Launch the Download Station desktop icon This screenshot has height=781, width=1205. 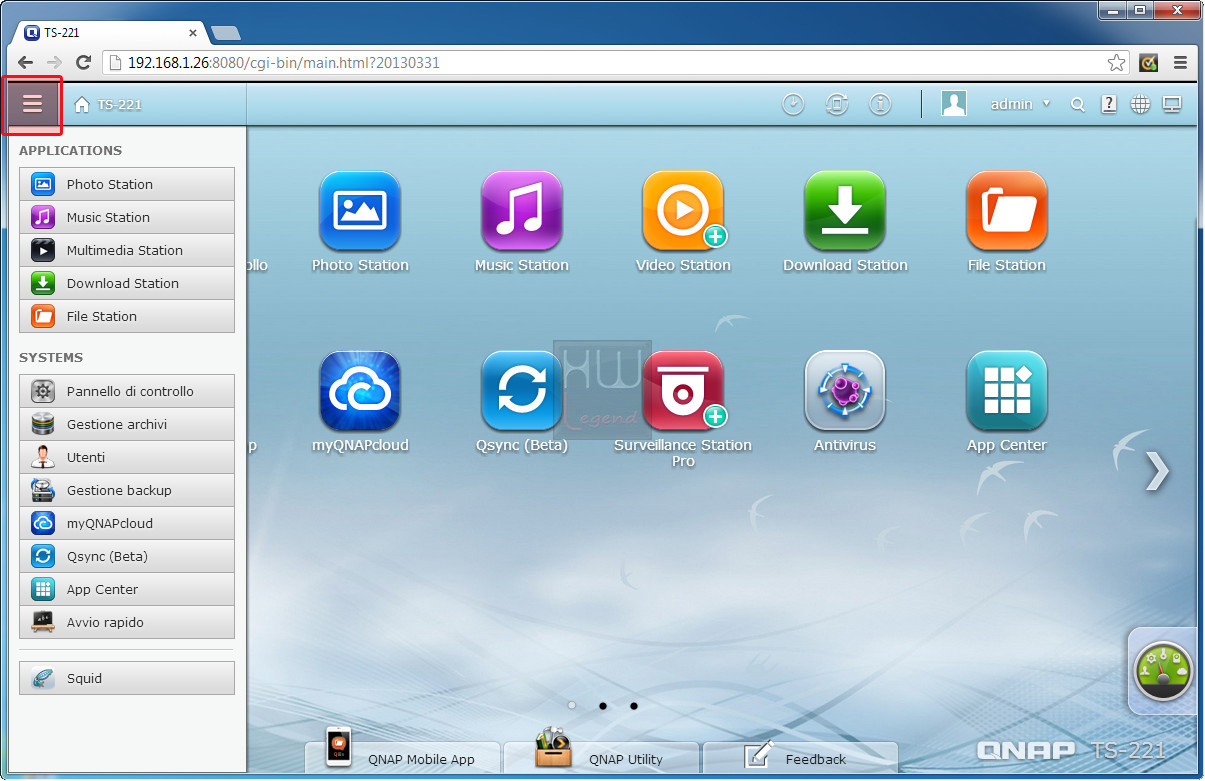tap(845, 211)
